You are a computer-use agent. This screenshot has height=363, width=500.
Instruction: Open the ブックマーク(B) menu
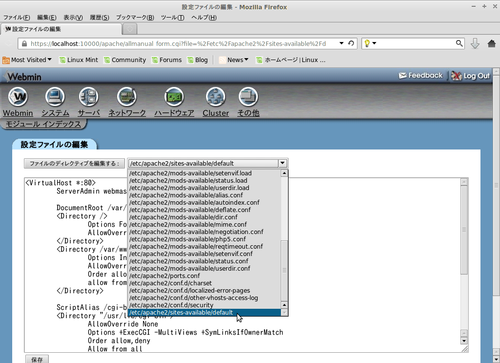(x=135, y=17)
